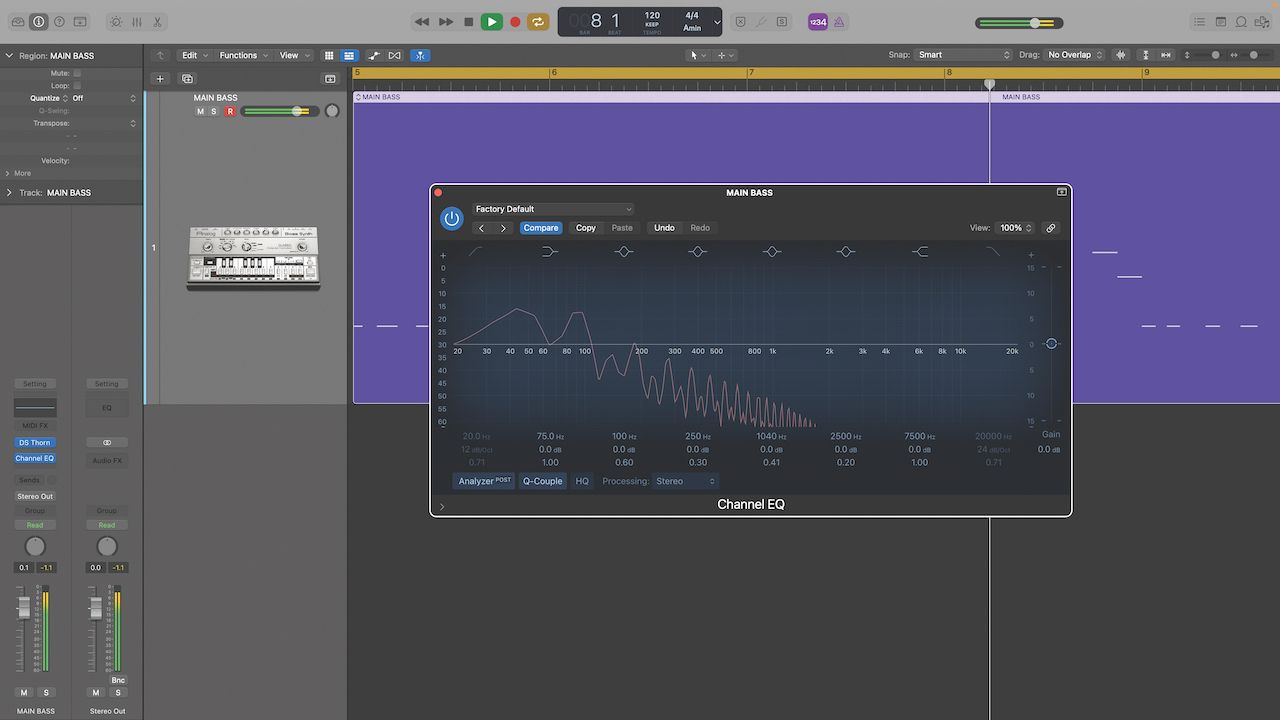Click the green Play button in transport
This screenshot has width=1280, height=720.
pyautogui.click(x=491, y=22)
